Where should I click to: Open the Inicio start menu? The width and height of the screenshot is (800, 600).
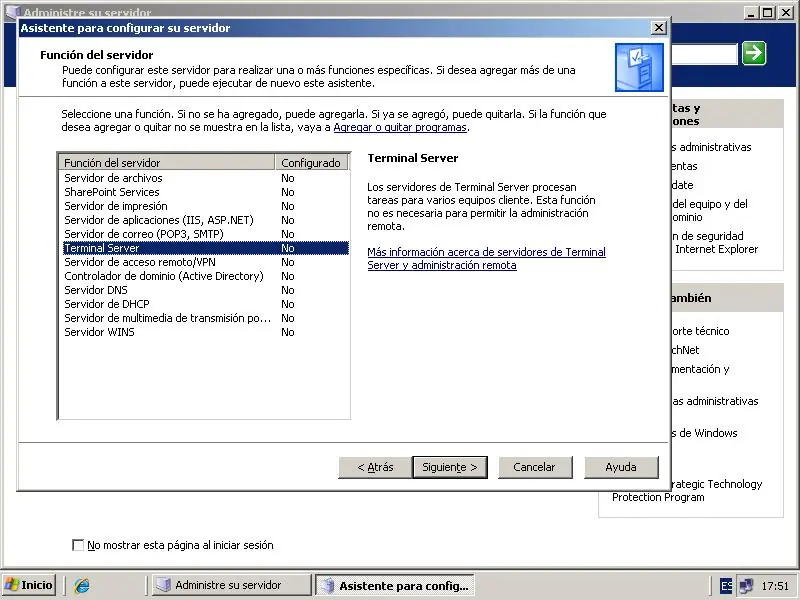coord(29,585)
